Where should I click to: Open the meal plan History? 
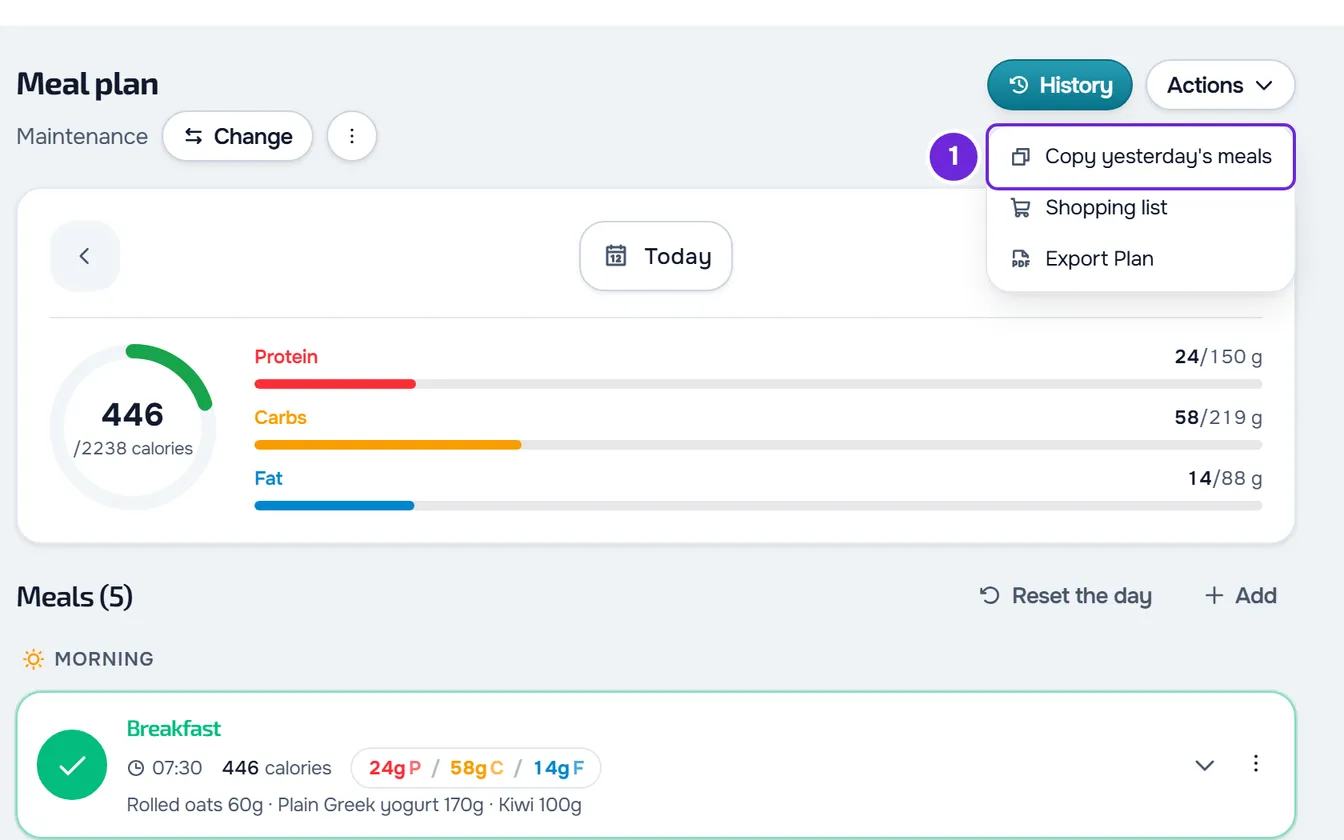tap(1059, 85)
